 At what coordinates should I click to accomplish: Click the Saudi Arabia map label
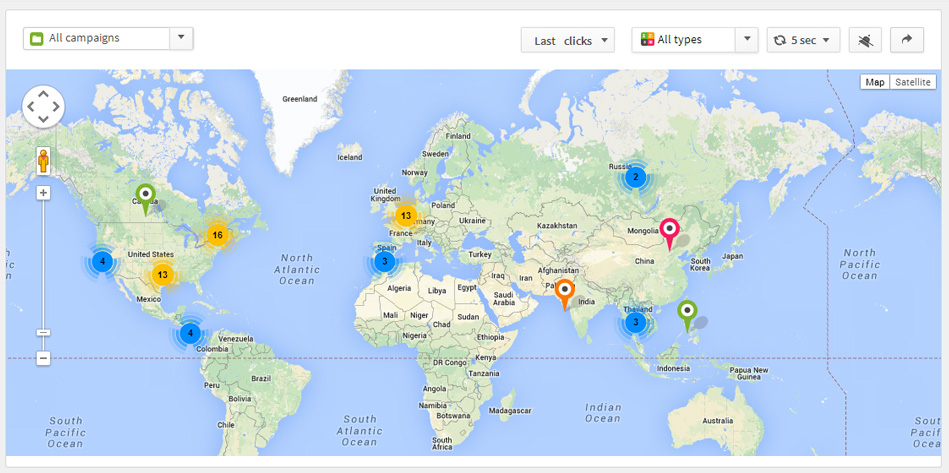click(506, 298)
